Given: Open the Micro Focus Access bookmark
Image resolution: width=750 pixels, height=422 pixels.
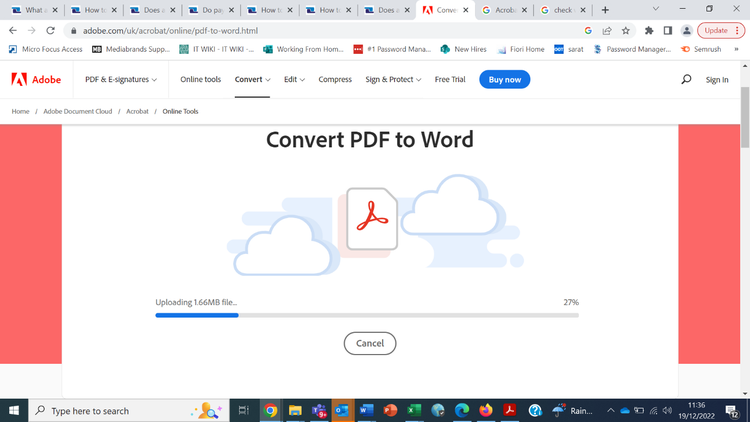Looking at the screenshot, I should tap(46, 49).
